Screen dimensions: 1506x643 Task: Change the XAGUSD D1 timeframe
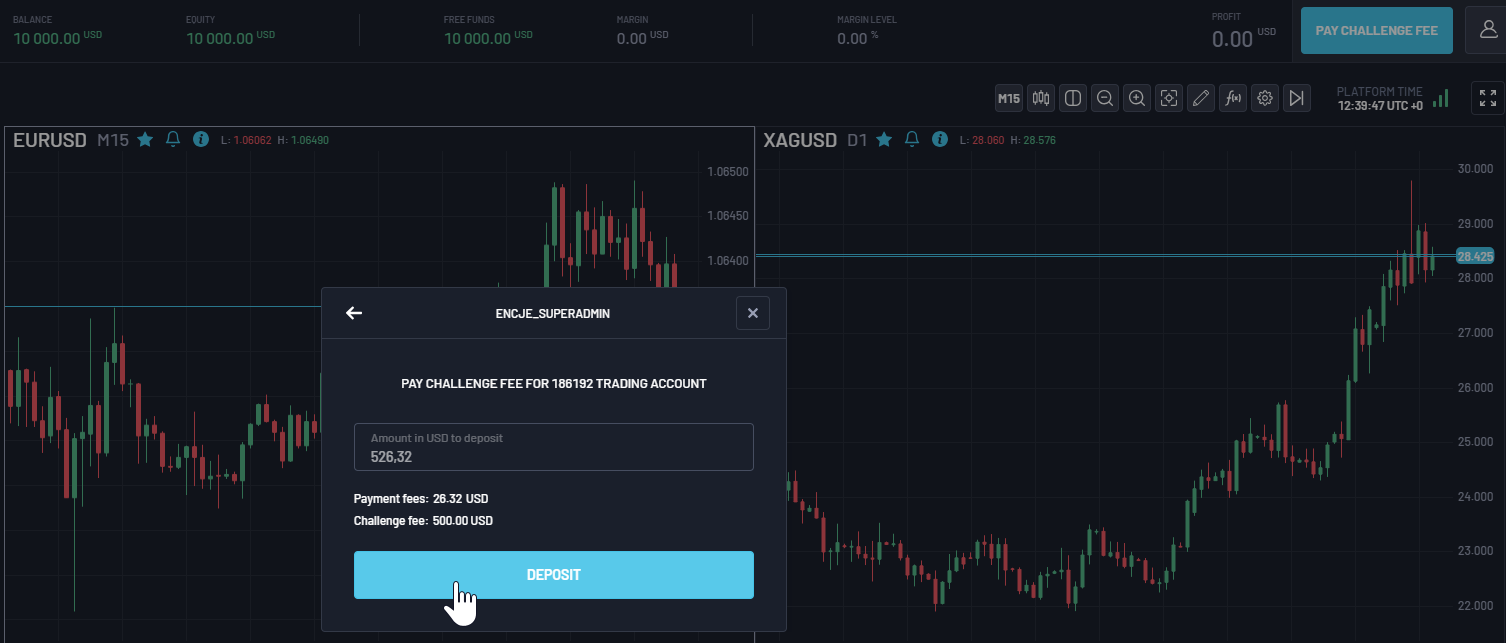tap(857, 140)
